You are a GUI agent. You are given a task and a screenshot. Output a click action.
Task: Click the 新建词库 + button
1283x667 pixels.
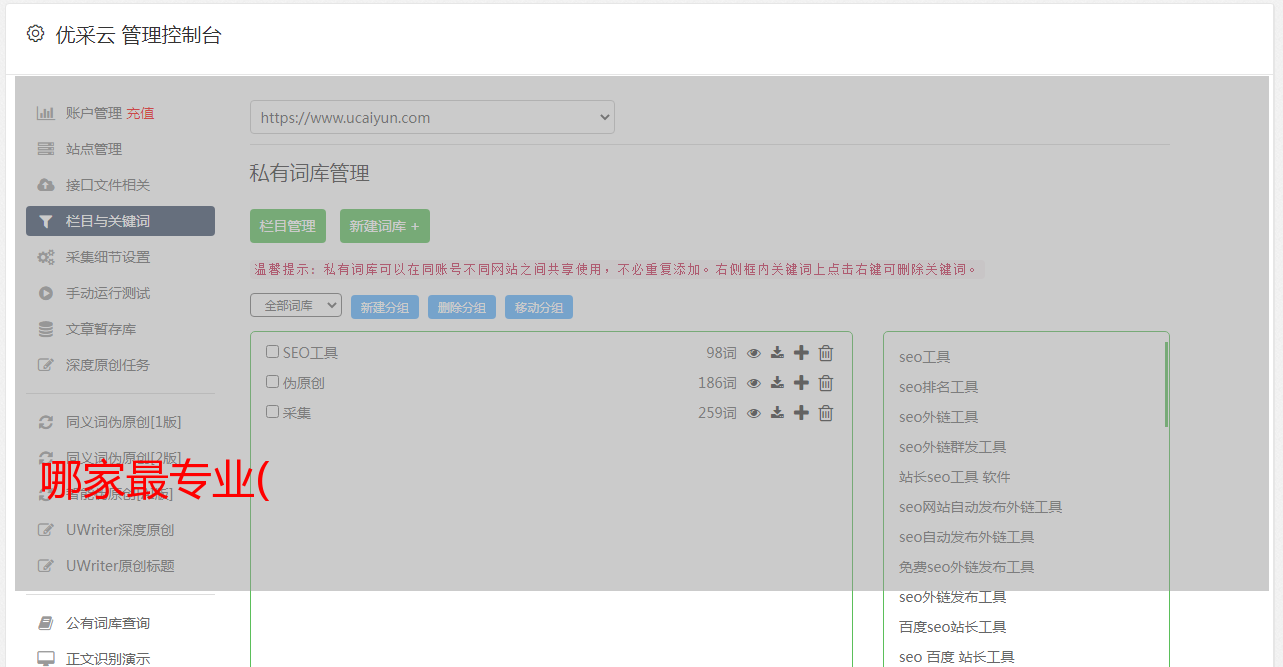click(x=385, y=226)
